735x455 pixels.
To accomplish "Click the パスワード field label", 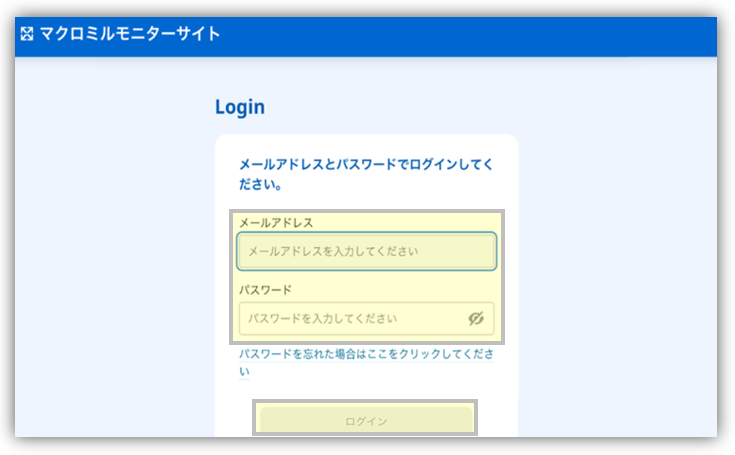I will click(x=265, y=290).
